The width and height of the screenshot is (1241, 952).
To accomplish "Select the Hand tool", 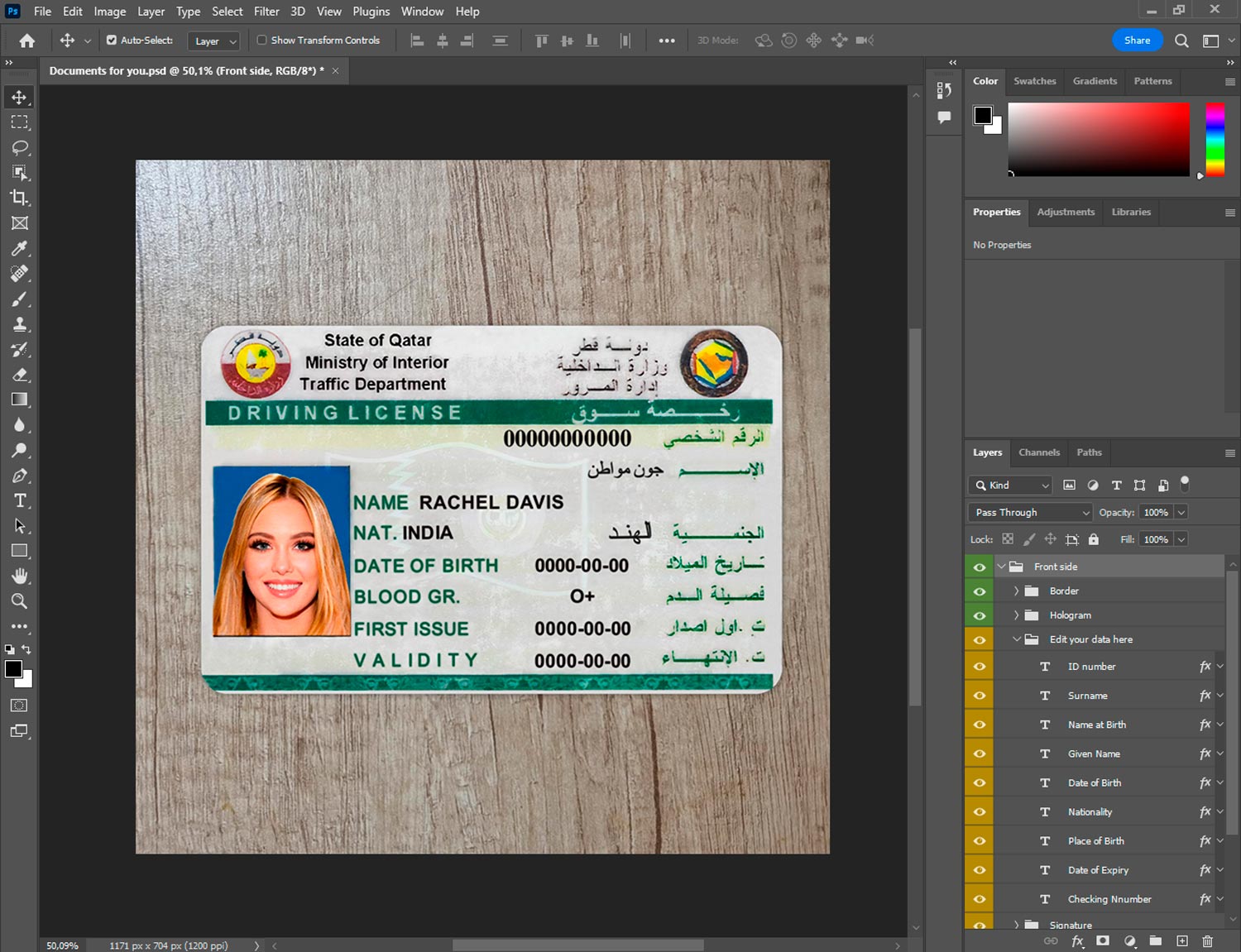I will pyautogui.click(x=19, y=576).
